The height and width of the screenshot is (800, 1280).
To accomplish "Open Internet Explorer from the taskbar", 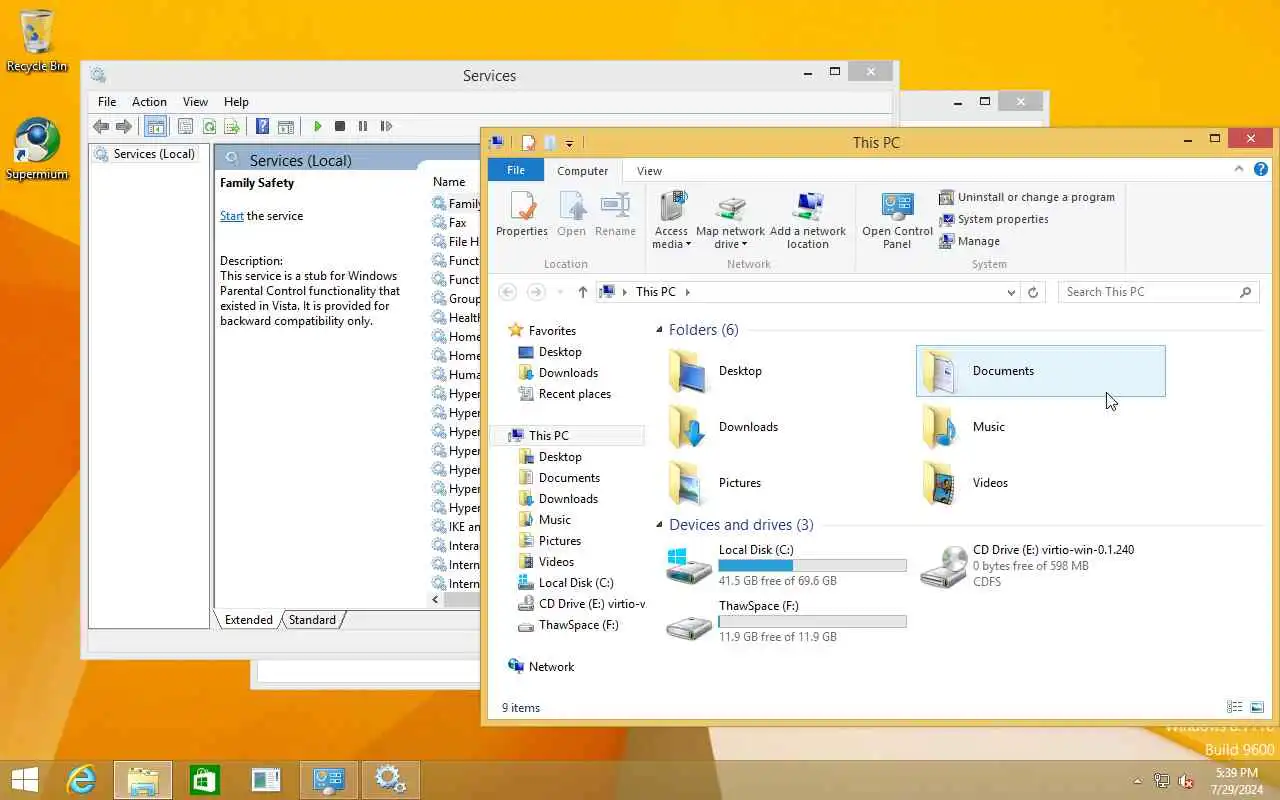I will [81, 780].
